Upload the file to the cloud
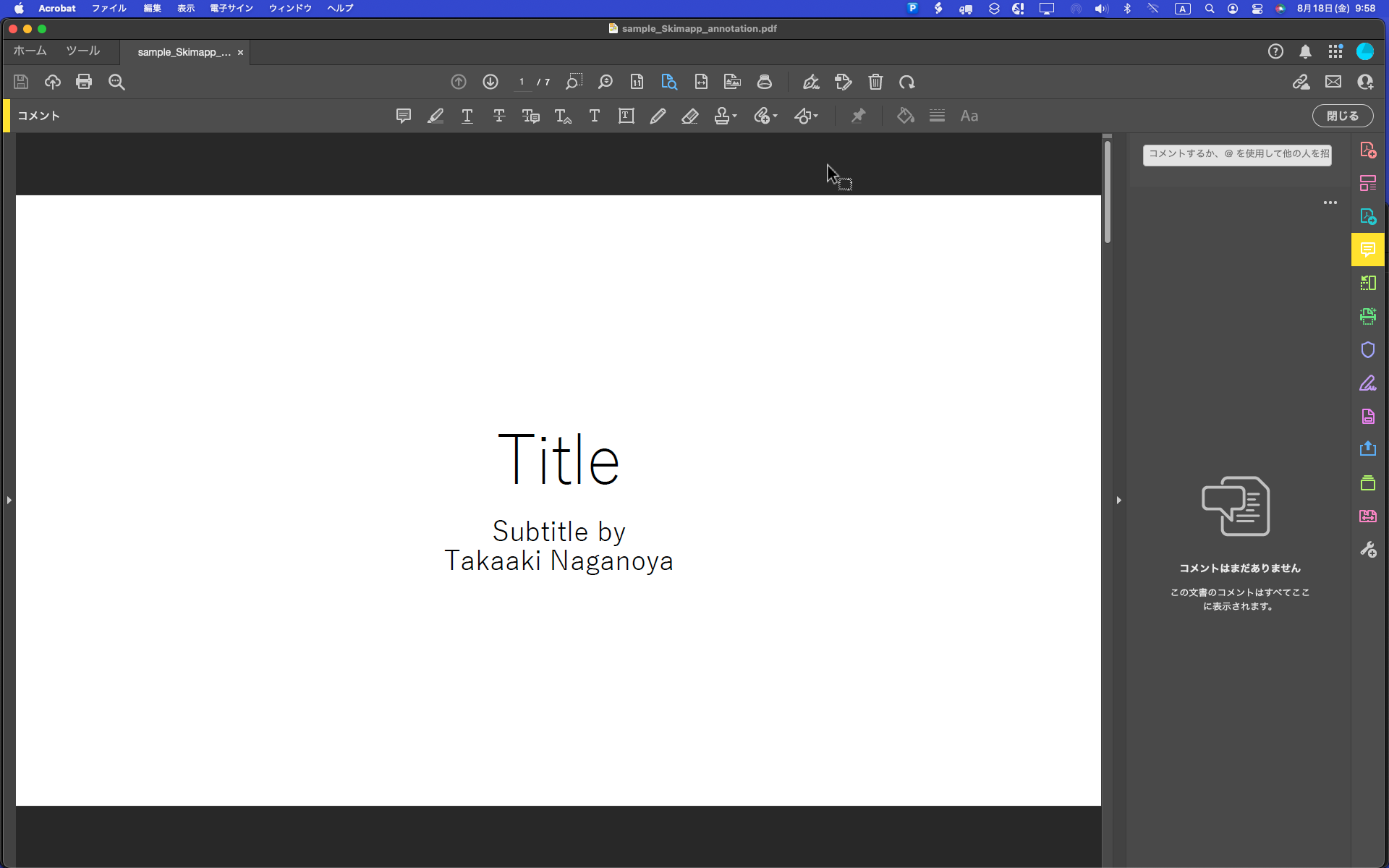 pos(53,82)
